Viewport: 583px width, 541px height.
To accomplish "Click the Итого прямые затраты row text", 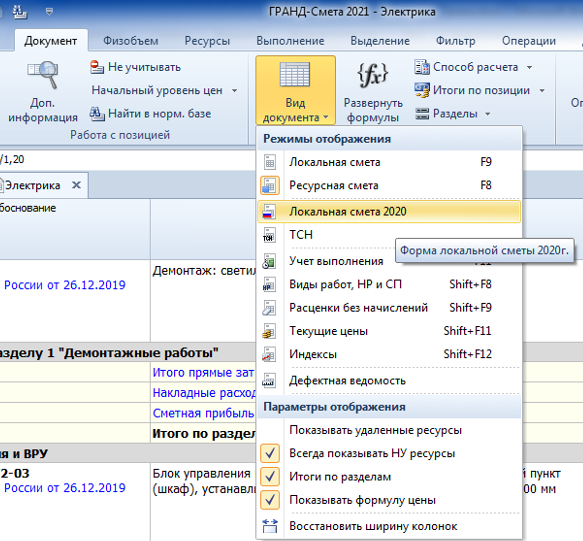I will pos(203,373).
